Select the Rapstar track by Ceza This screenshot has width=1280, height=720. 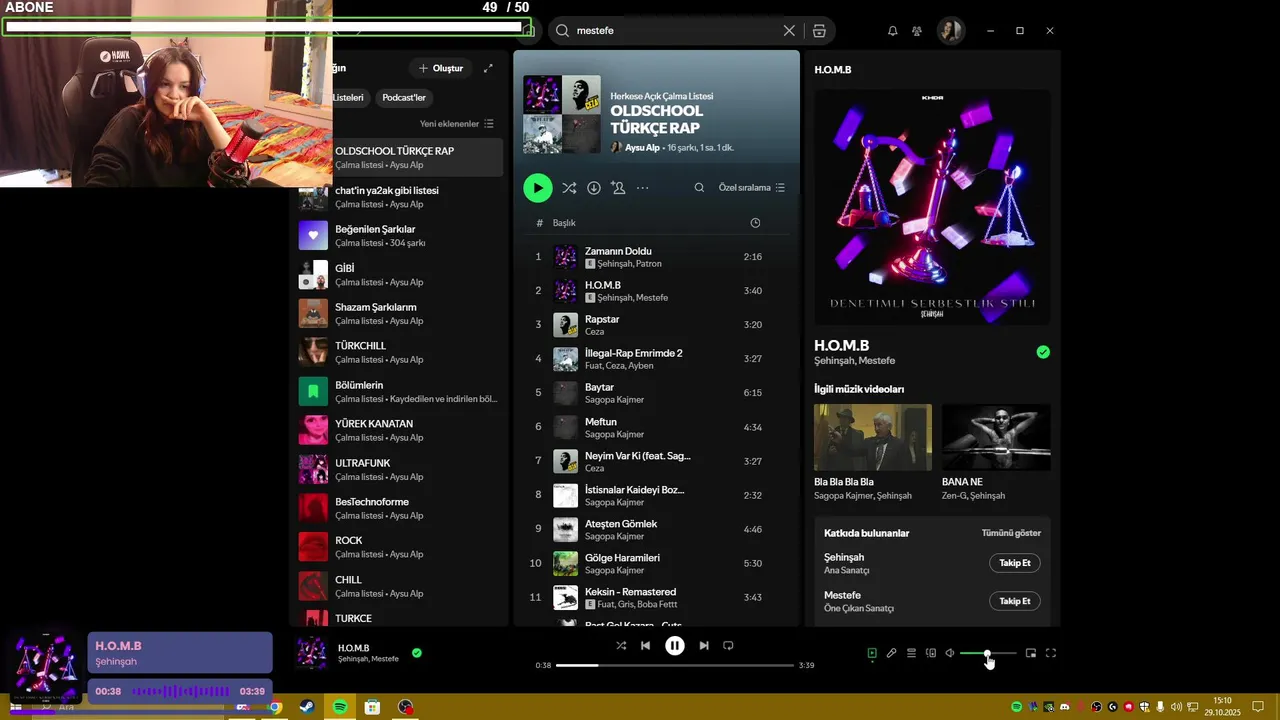pyautogui.click(x=656, y=325)
